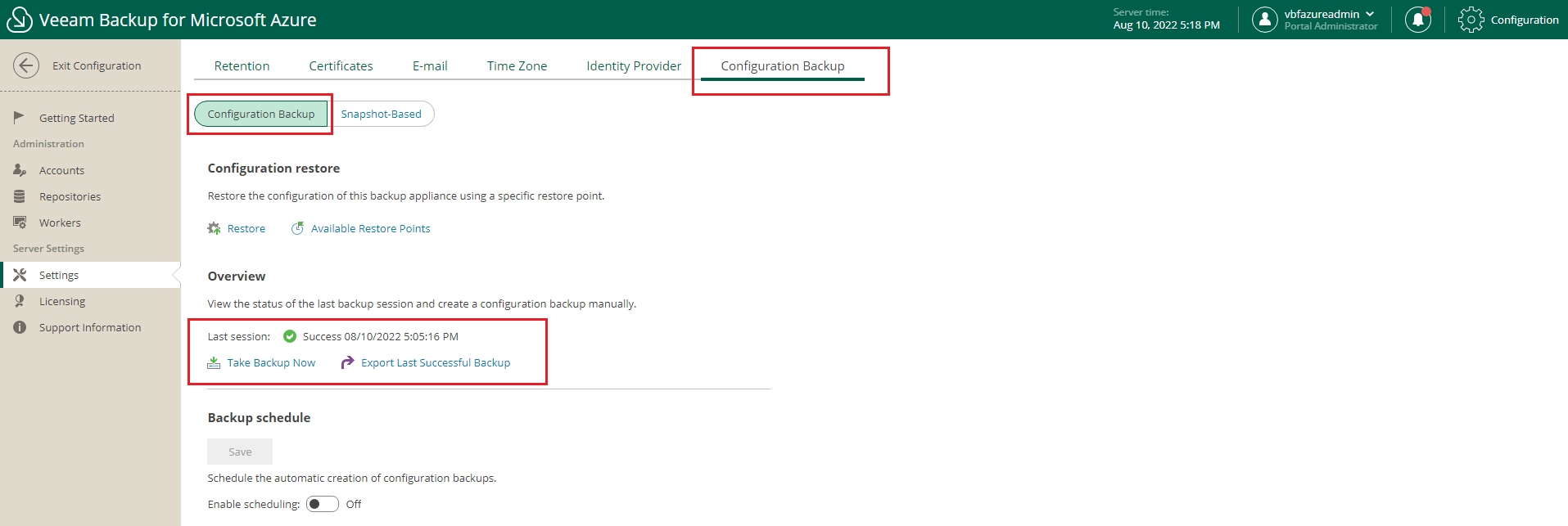Click the server time Aug 10, 2022 text
This screenshot has width=1568, height=526.
point(1167,25)
